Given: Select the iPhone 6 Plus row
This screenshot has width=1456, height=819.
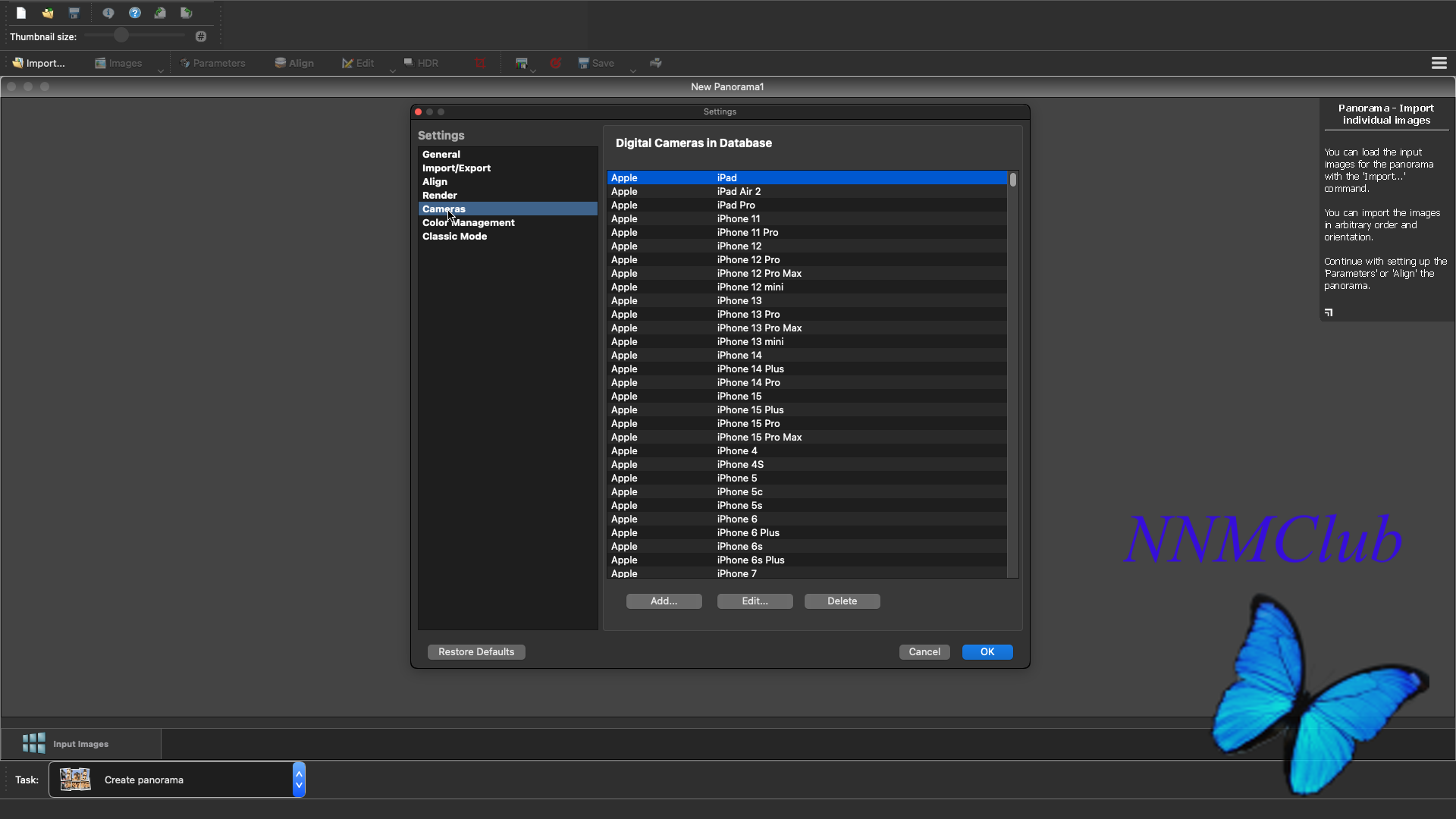Looking at the screenshot, I should click(807, 532).
